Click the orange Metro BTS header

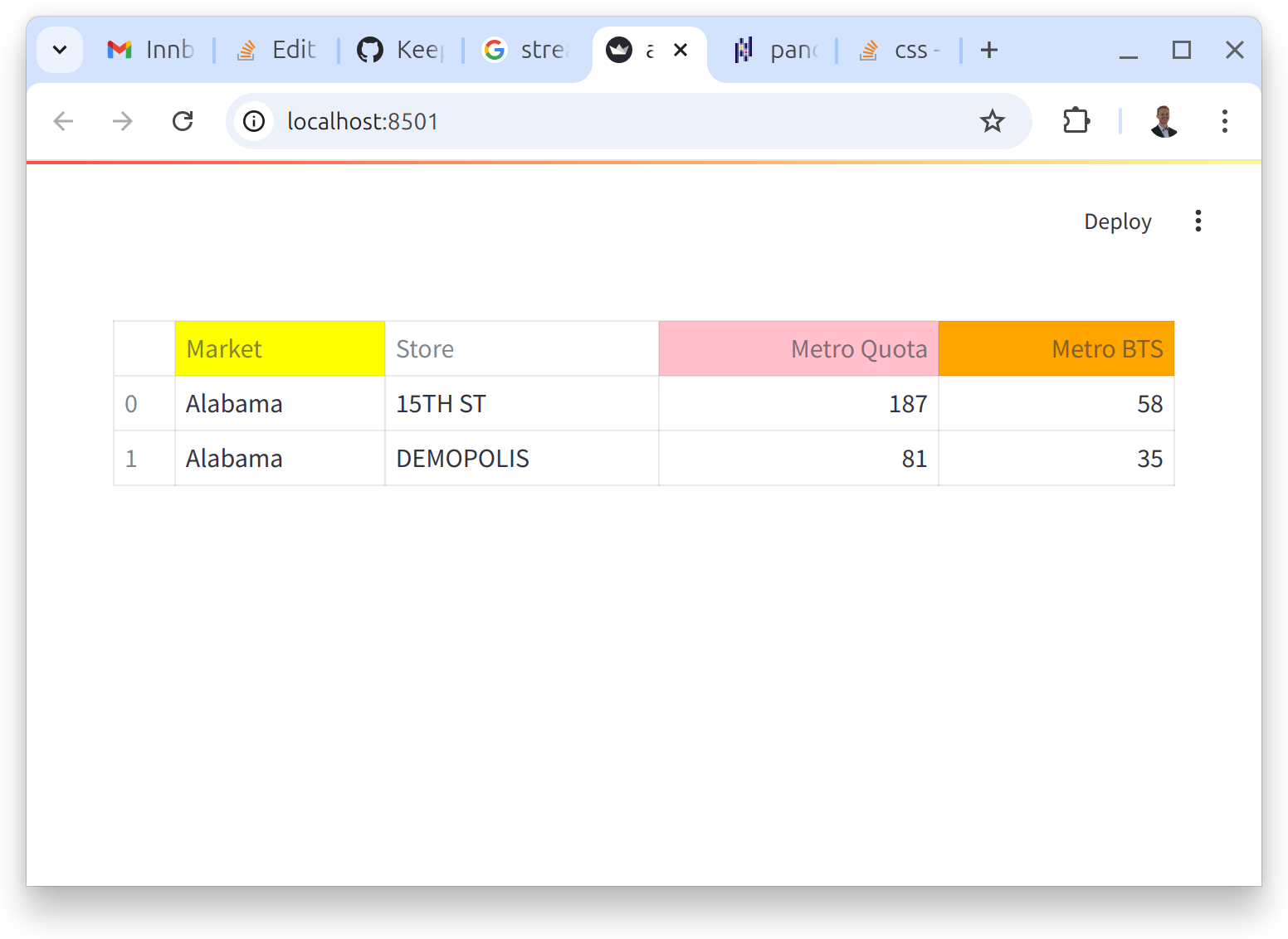[1056, 348]
